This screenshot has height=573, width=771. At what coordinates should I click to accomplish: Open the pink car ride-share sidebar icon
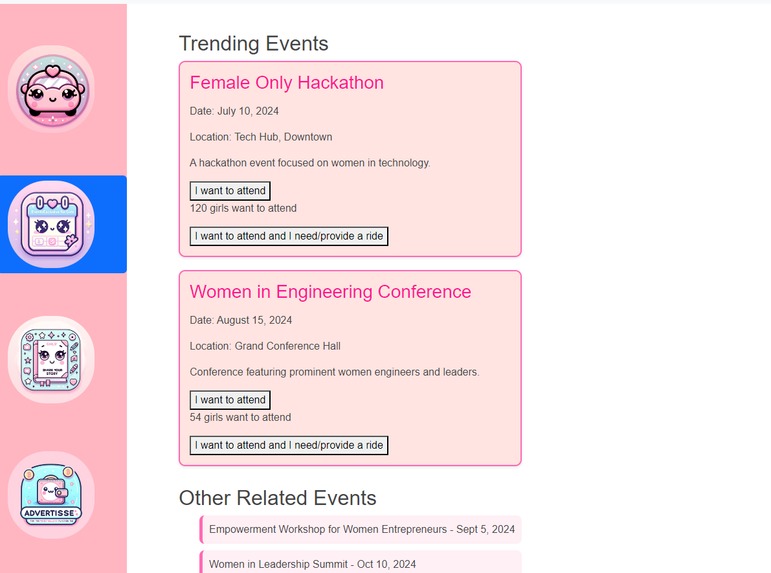(x=52, y=89)
